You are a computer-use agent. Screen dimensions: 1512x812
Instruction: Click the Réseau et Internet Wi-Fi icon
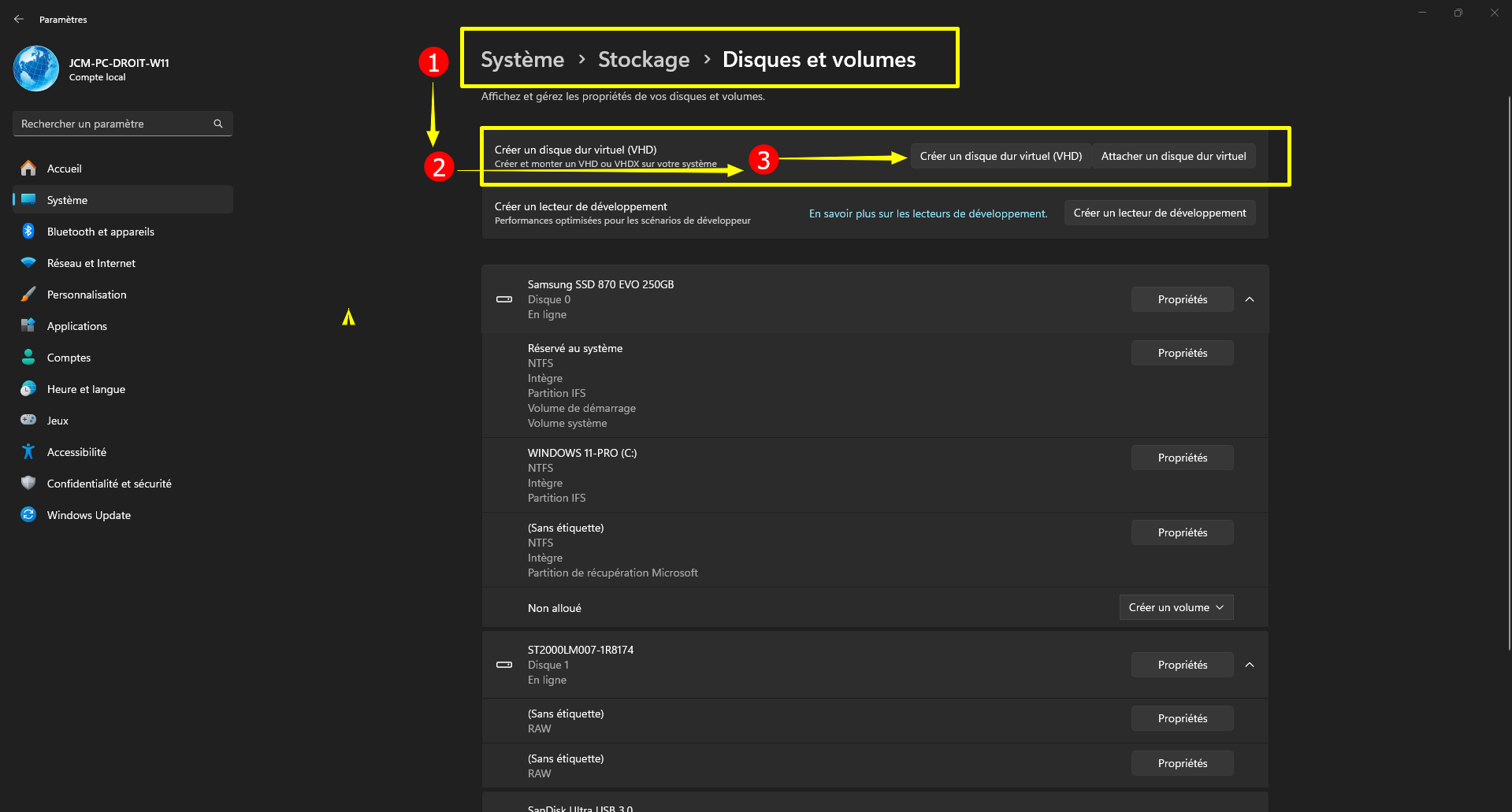point(28,263)
